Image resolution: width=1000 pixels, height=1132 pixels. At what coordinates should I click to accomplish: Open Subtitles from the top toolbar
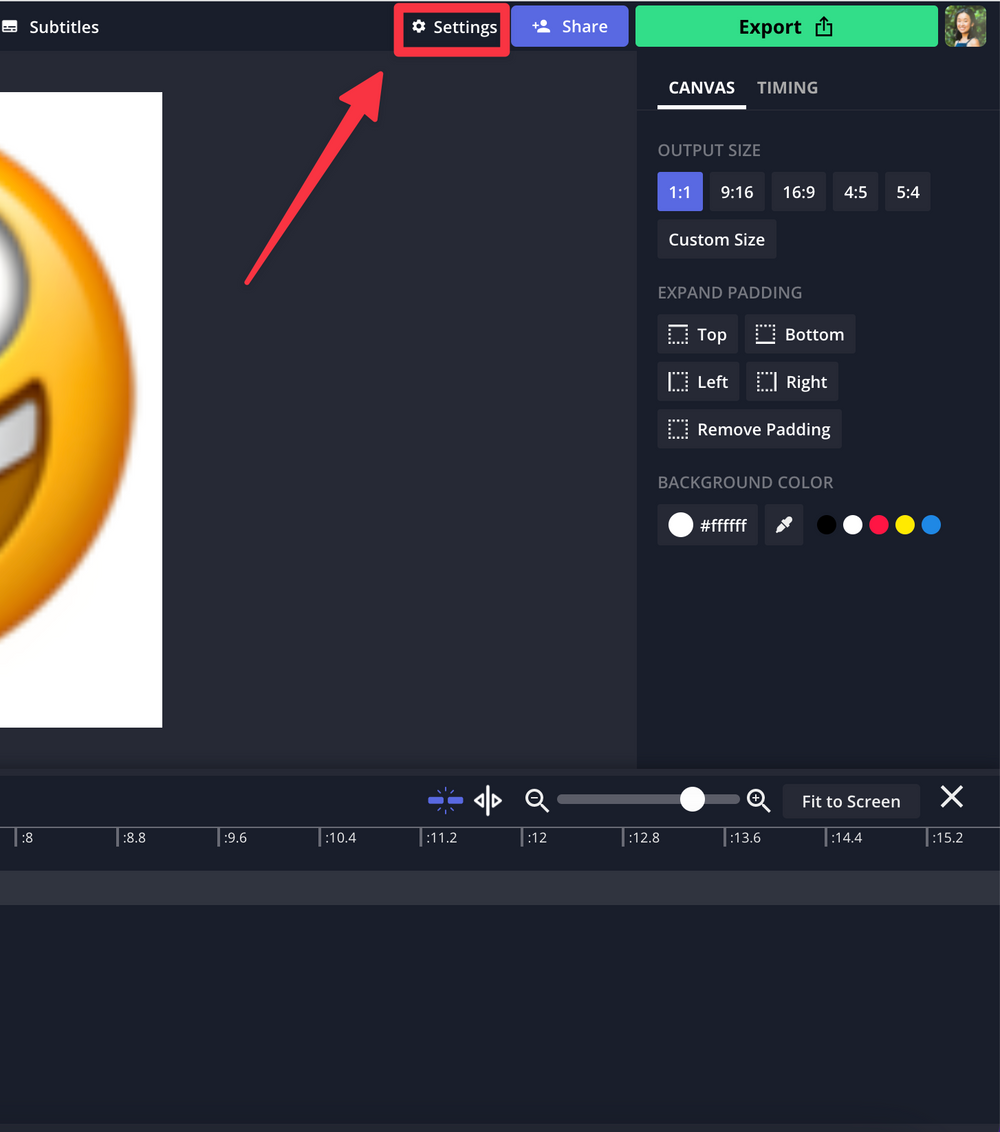click(x=52, y=27)
